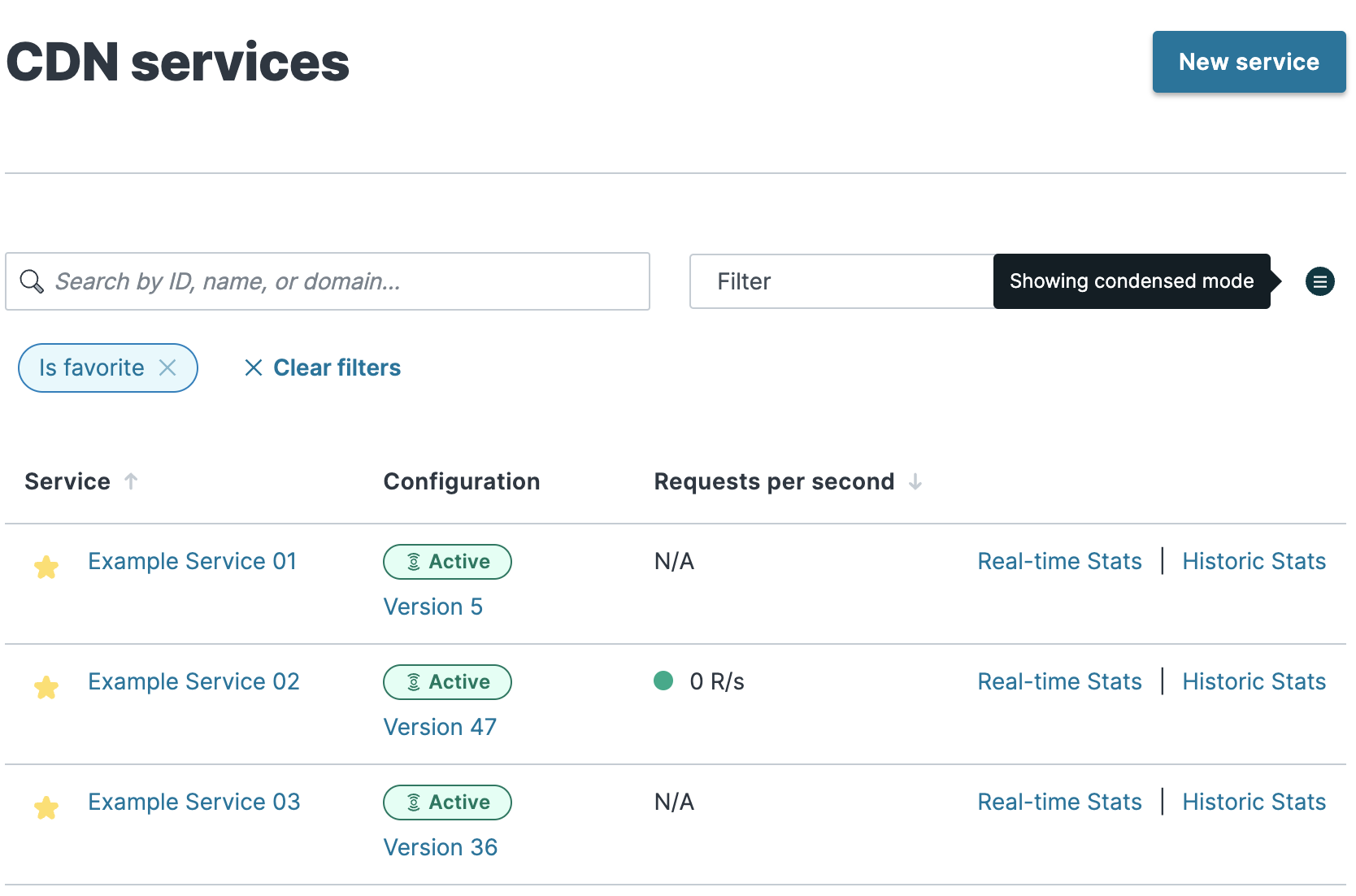Click the search by ID, name, or domain field
The height and width of the screenshot is (896, 1356).
[325, 281]
